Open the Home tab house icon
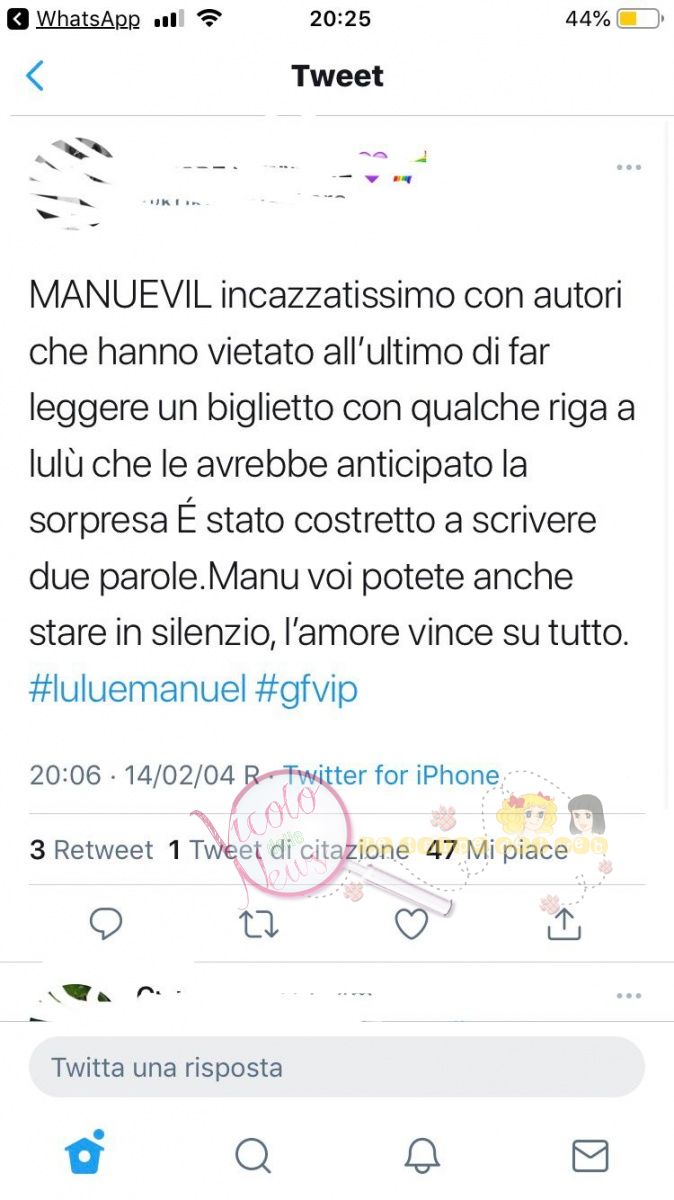The width and height of the screenshot is (674, 1200). 86,1153
